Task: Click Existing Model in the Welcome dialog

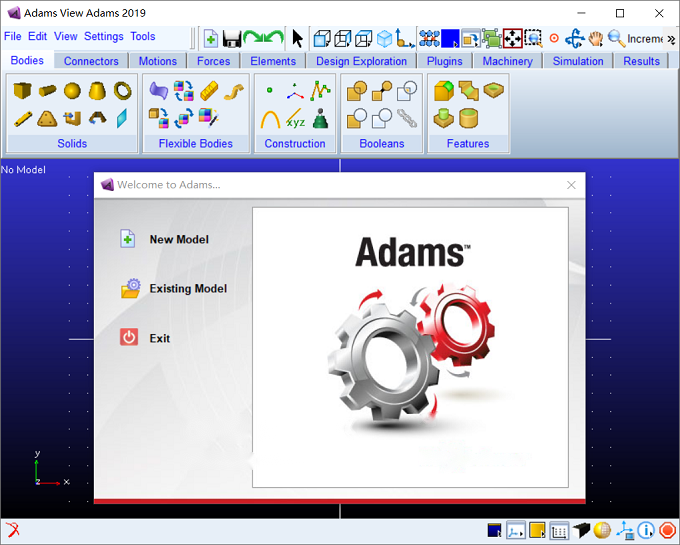Action: pyautogui.click(x=188, y=288)
